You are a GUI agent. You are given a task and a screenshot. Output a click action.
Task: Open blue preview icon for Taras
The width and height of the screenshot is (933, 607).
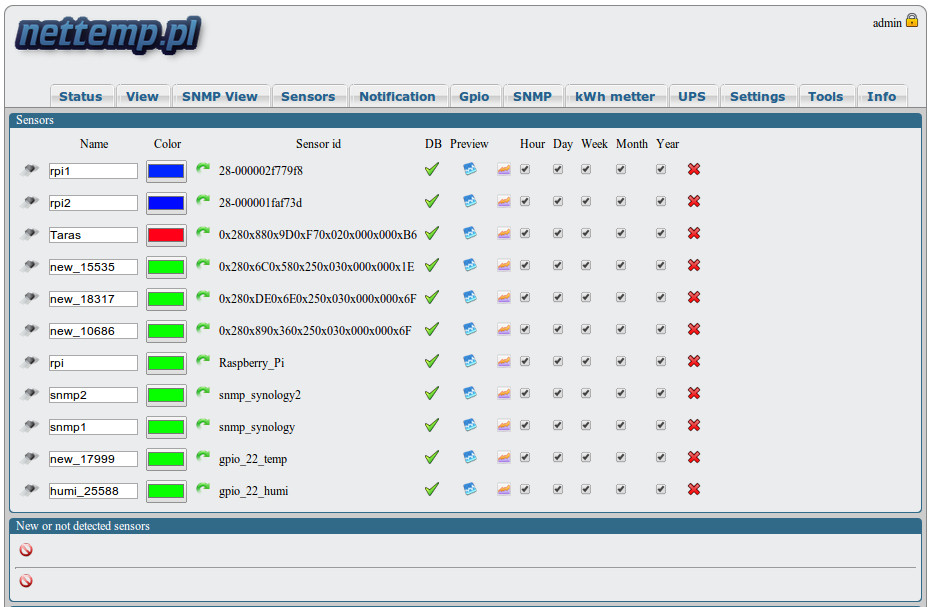coord(470,233)
